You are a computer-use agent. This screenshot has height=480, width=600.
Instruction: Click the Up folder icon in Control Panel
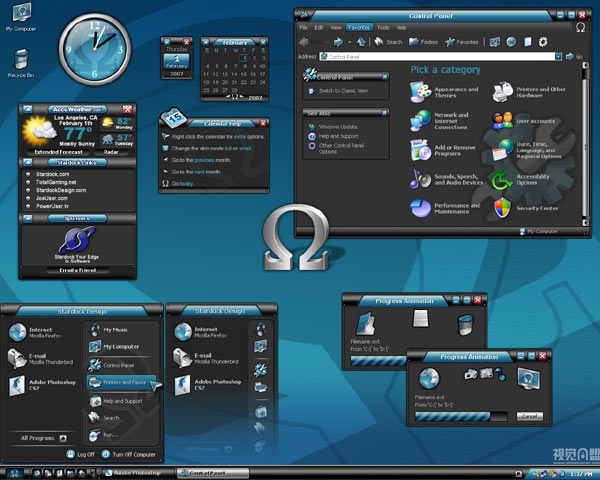(360, 42)
